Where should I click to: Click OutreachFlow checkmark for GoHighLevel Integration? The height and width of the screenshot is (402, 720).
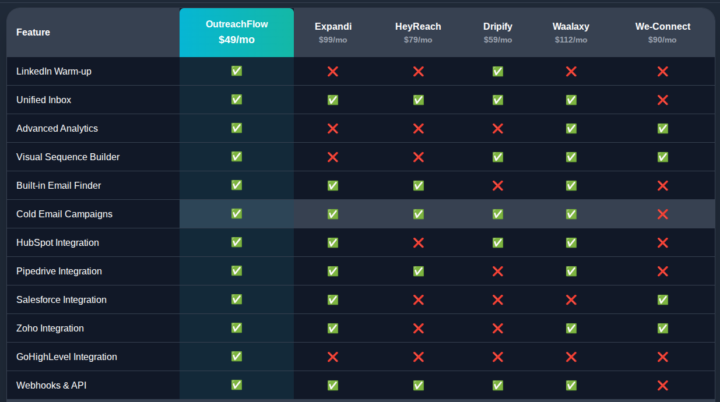(236, 357)
